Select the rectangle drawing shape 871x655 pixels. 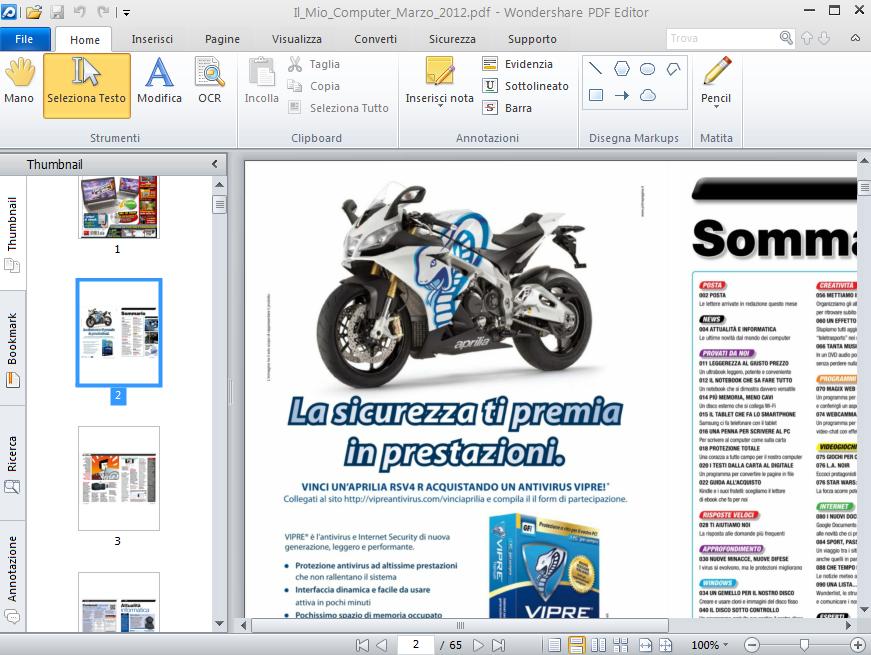[x=595, y=96]
